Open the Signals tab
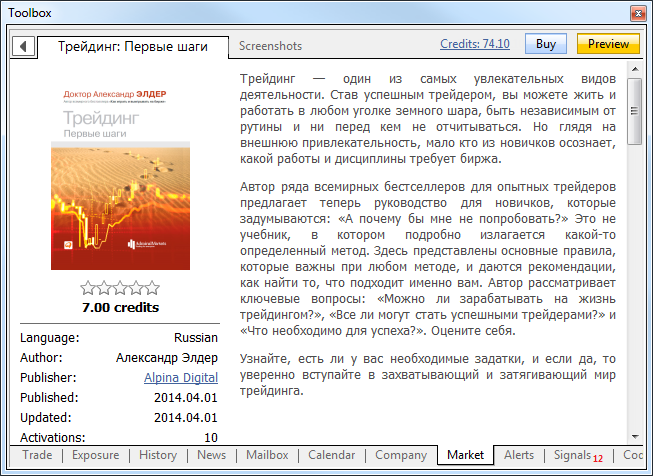653x476 pixels. (x=573, y=455)
